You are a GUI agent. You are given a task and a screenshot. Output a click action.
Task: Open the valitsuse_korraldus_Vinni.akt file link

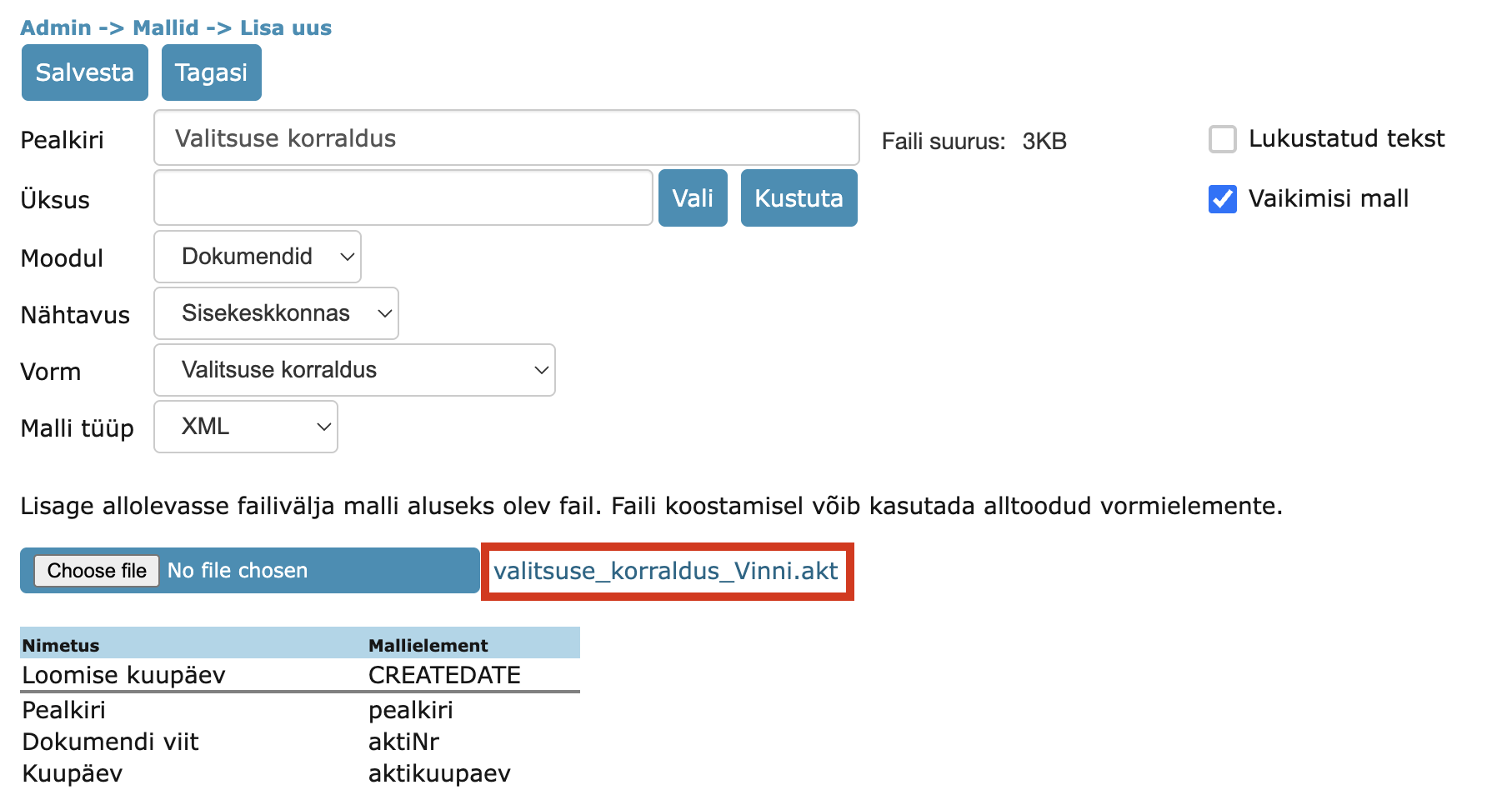[x=666, y=571]
